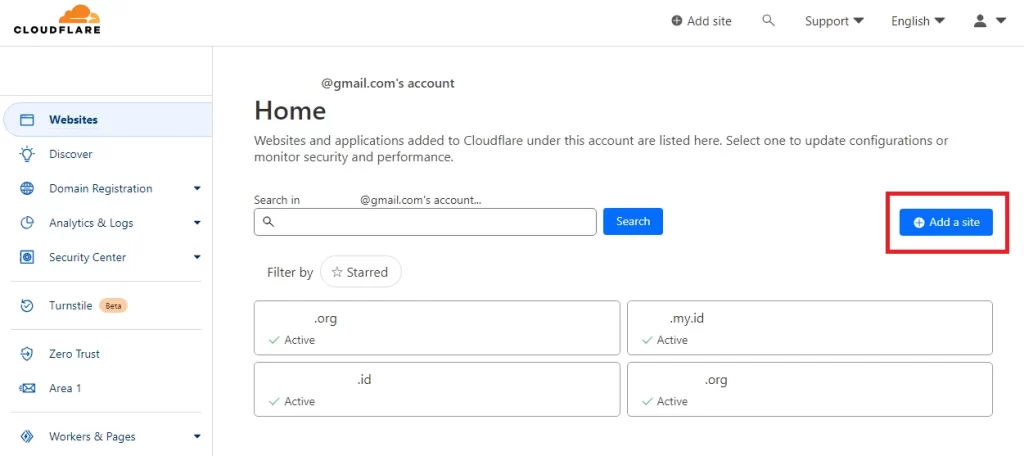Open Domain Registration in the sidebar
Image resolution: width=1024 pixels, height=456 pixels.
point(101,189)
